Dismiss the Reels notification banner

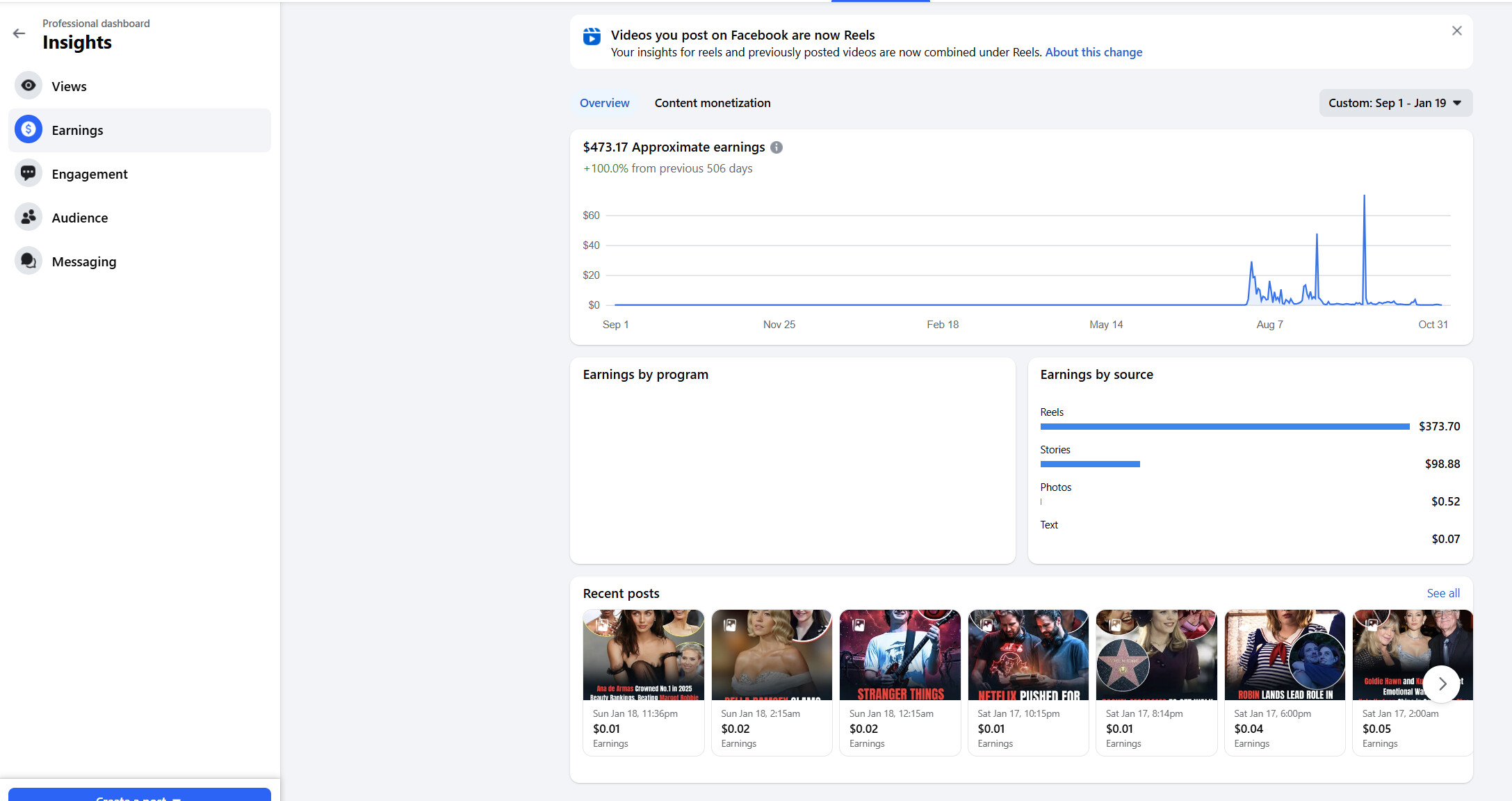click(x=1456, y=31)
